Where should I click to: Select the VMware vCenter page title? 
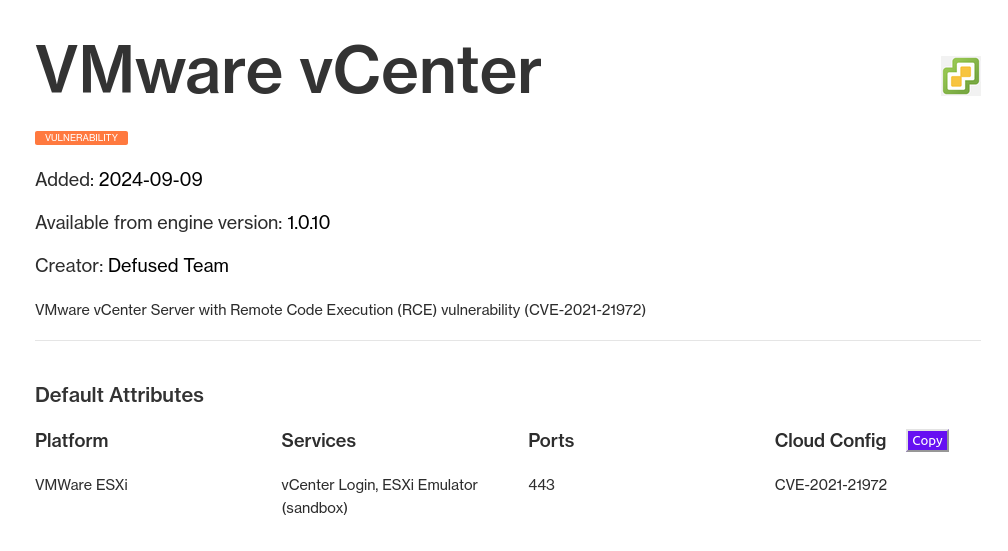click(x=288, y=70)
